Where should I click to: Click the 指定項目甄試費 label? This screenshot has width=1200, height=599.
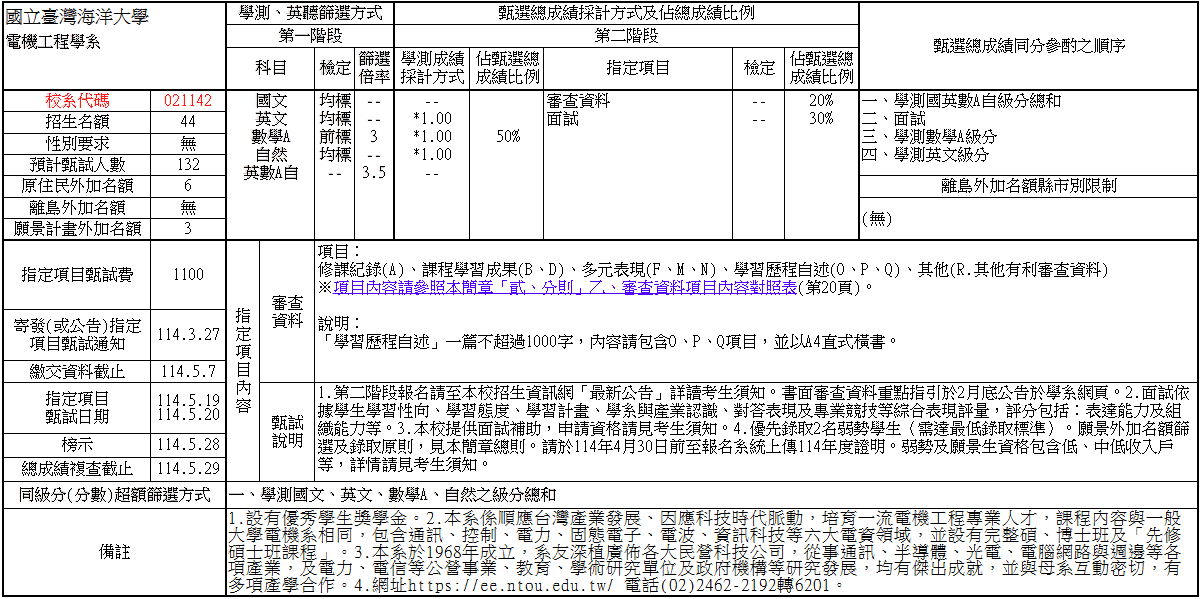click(78, 275)
